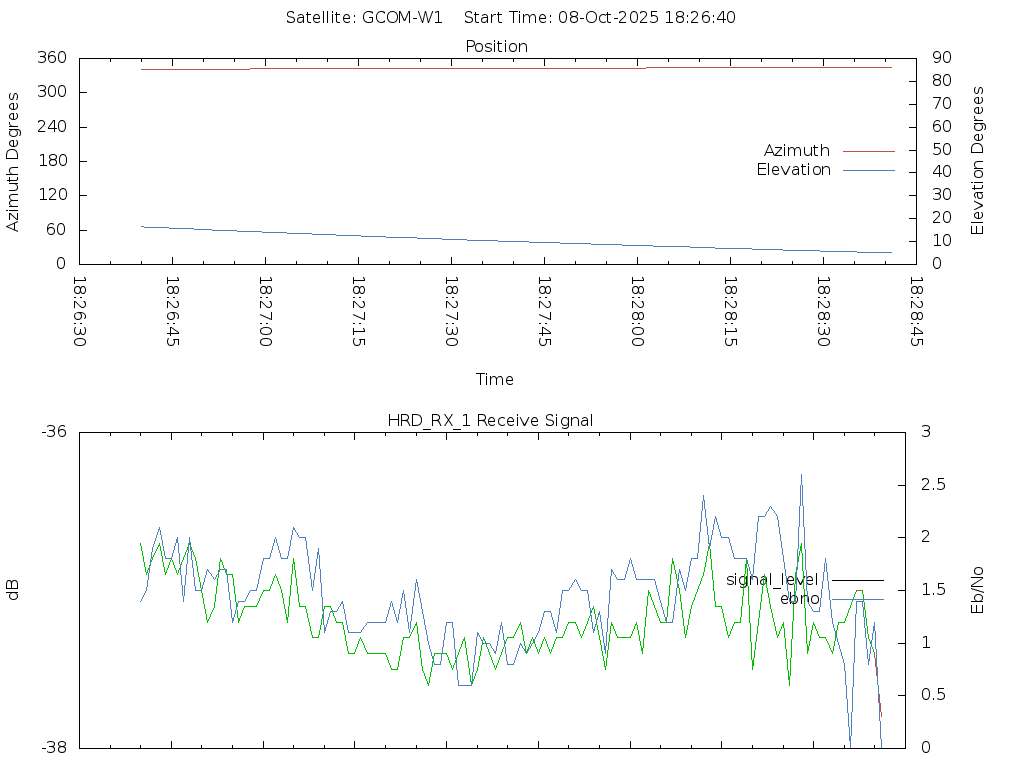The image size is (1024, 768).
Task: Click the Time x-axis label
Action: [495, 380]
